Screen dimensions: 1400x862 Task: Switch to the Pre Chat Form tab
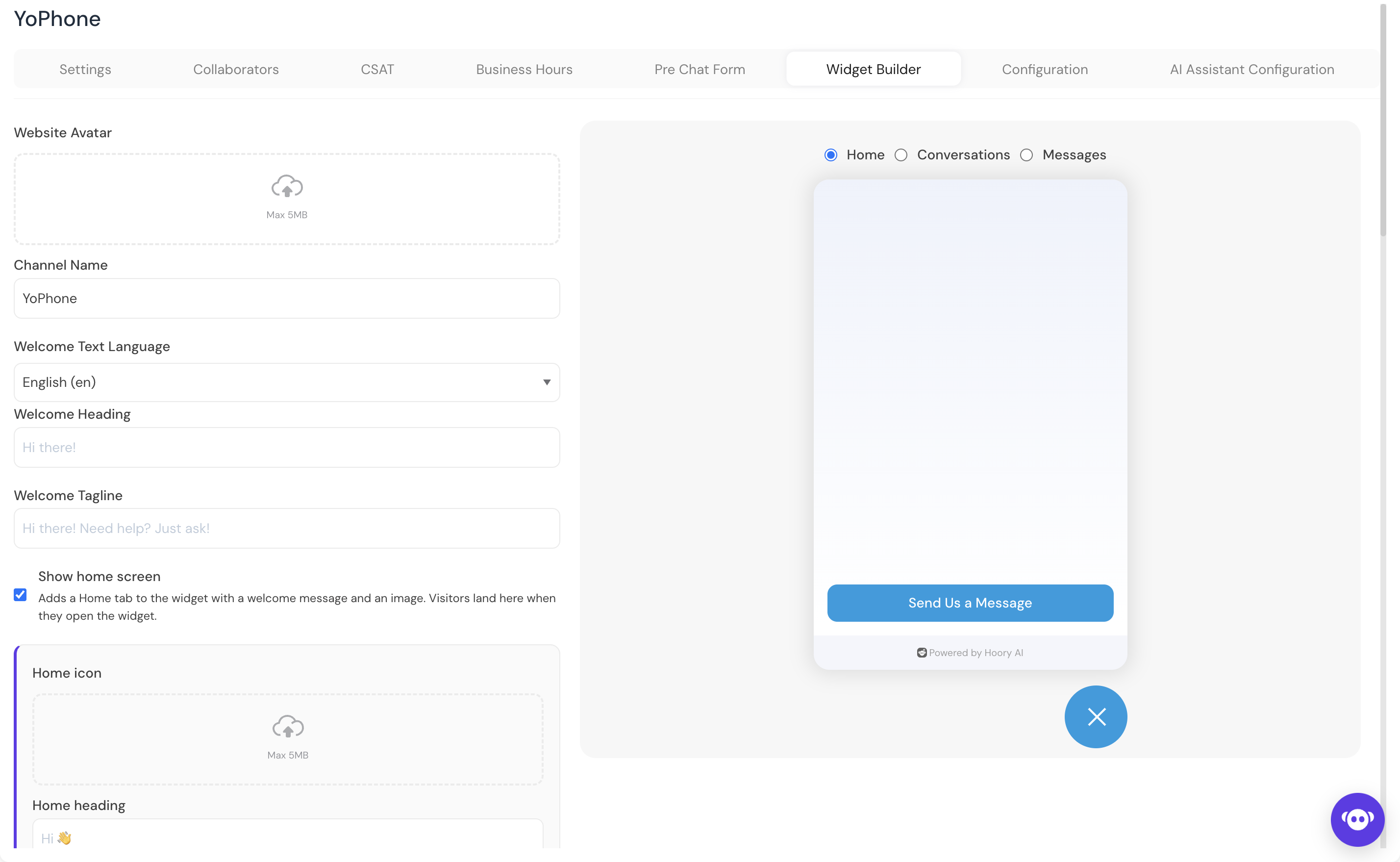[x=700, y=70]
